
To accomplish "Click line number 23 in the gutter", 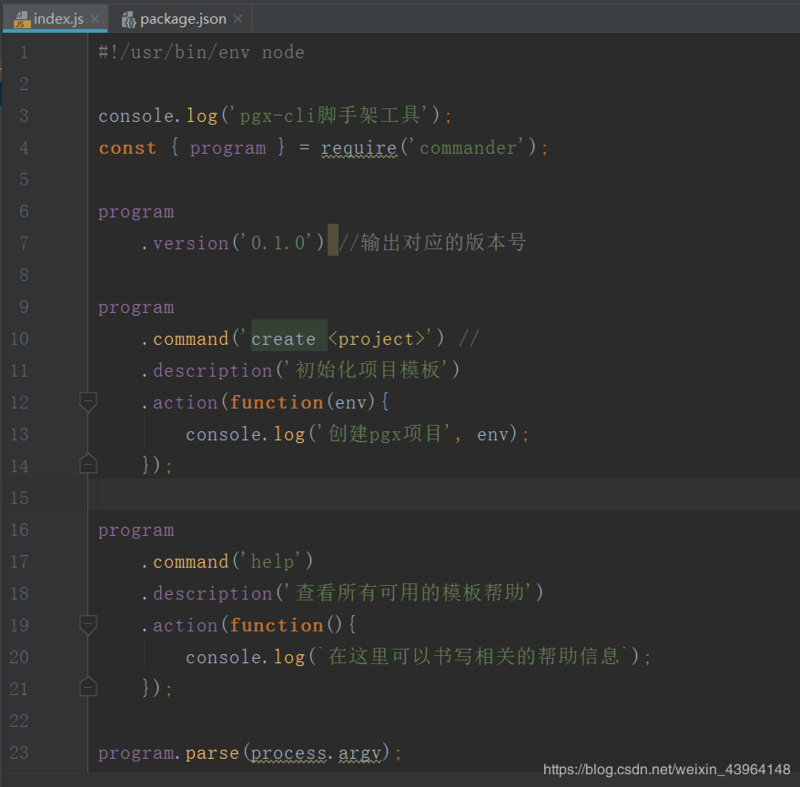I will (x=19, y=752).
